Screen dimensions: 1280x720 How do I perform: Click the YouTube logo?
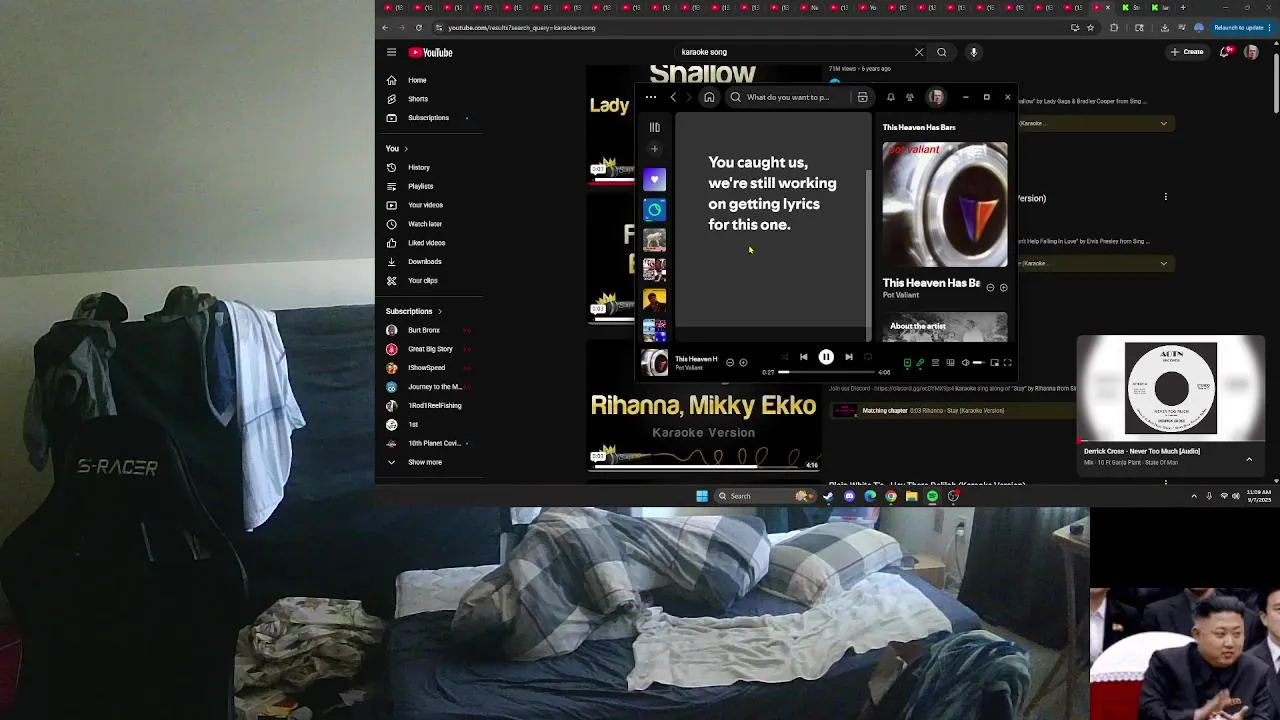431,52
